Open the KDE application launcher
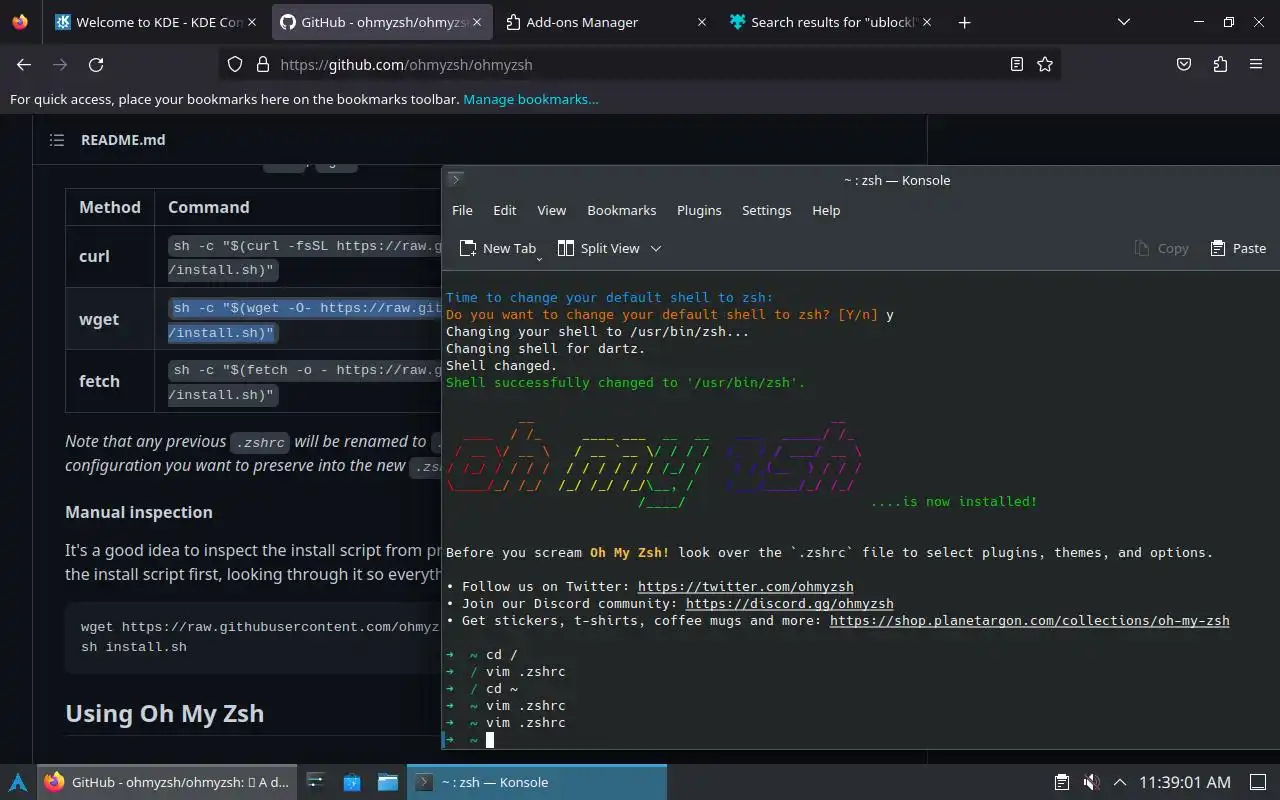This screenshot has width=1280, height=800. pyautogui.click(x=18, y=782)
